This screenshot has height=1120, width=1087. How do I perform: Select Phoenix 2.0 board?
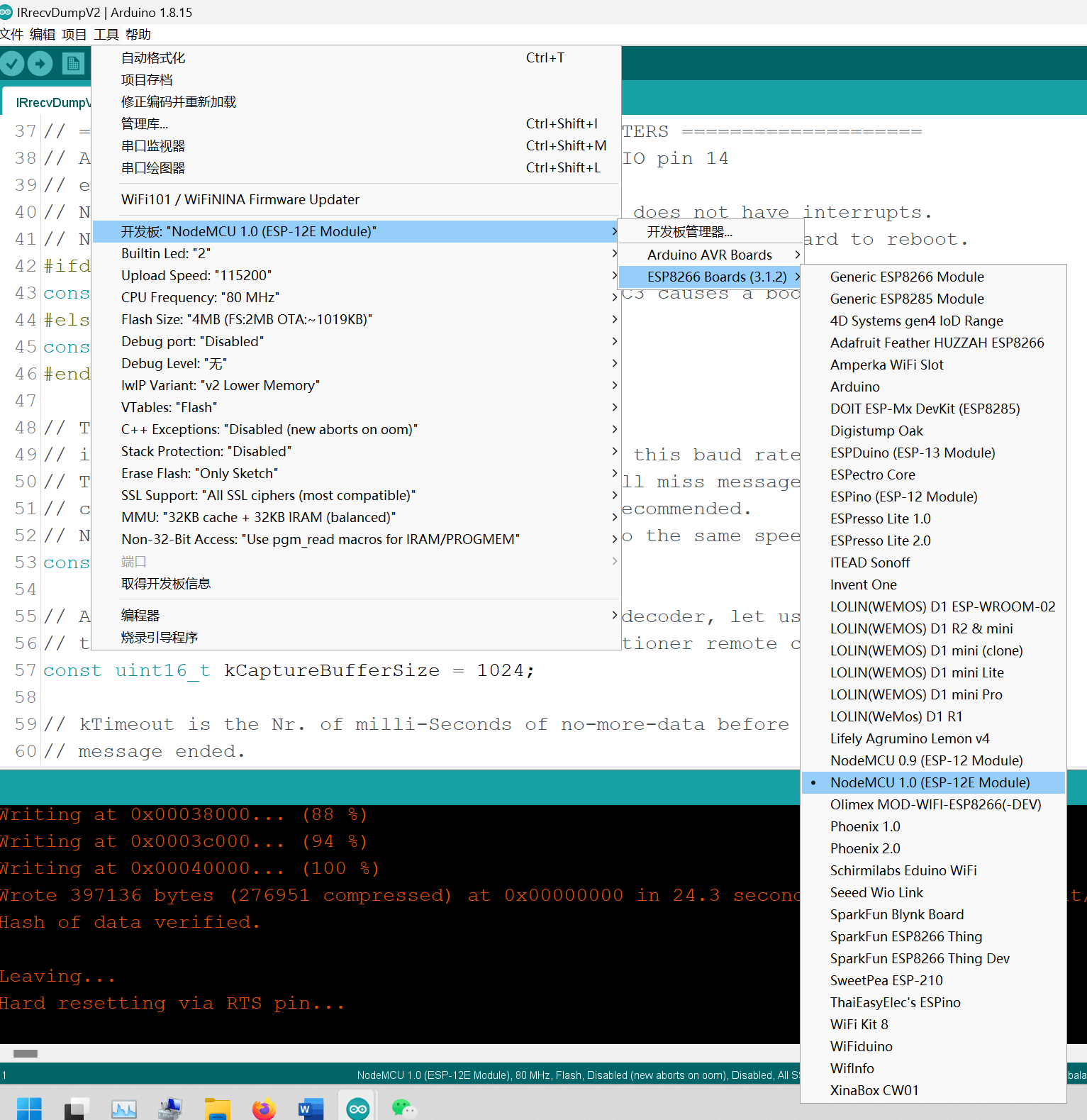(x=933, y=848)
